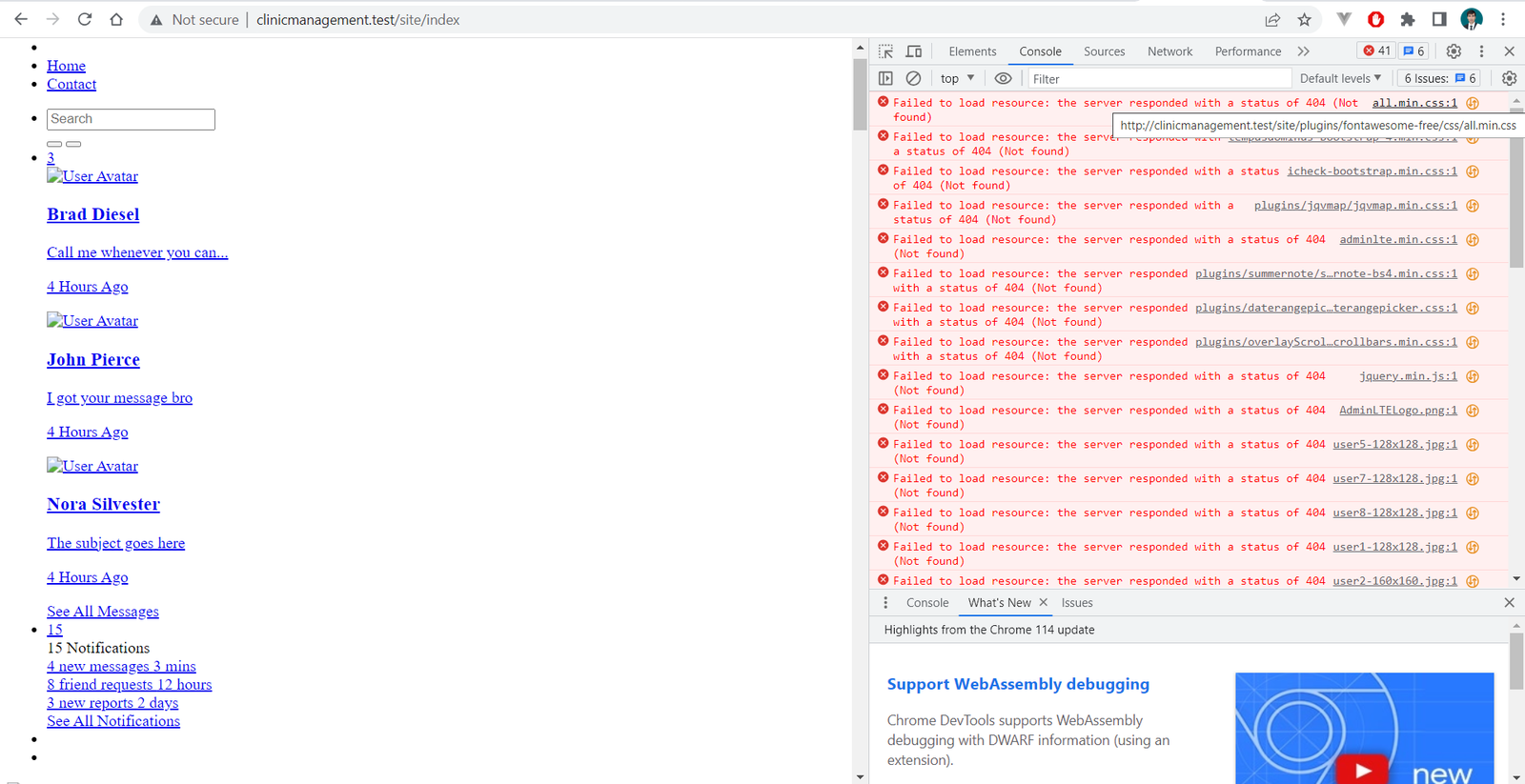
Task: Open icheck-bootstrap.min.css:1 source link
Action: tap(1372, 171)
